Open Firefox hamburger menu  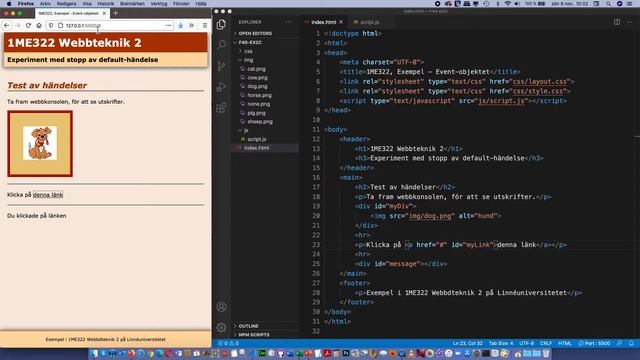pos(205,25)
